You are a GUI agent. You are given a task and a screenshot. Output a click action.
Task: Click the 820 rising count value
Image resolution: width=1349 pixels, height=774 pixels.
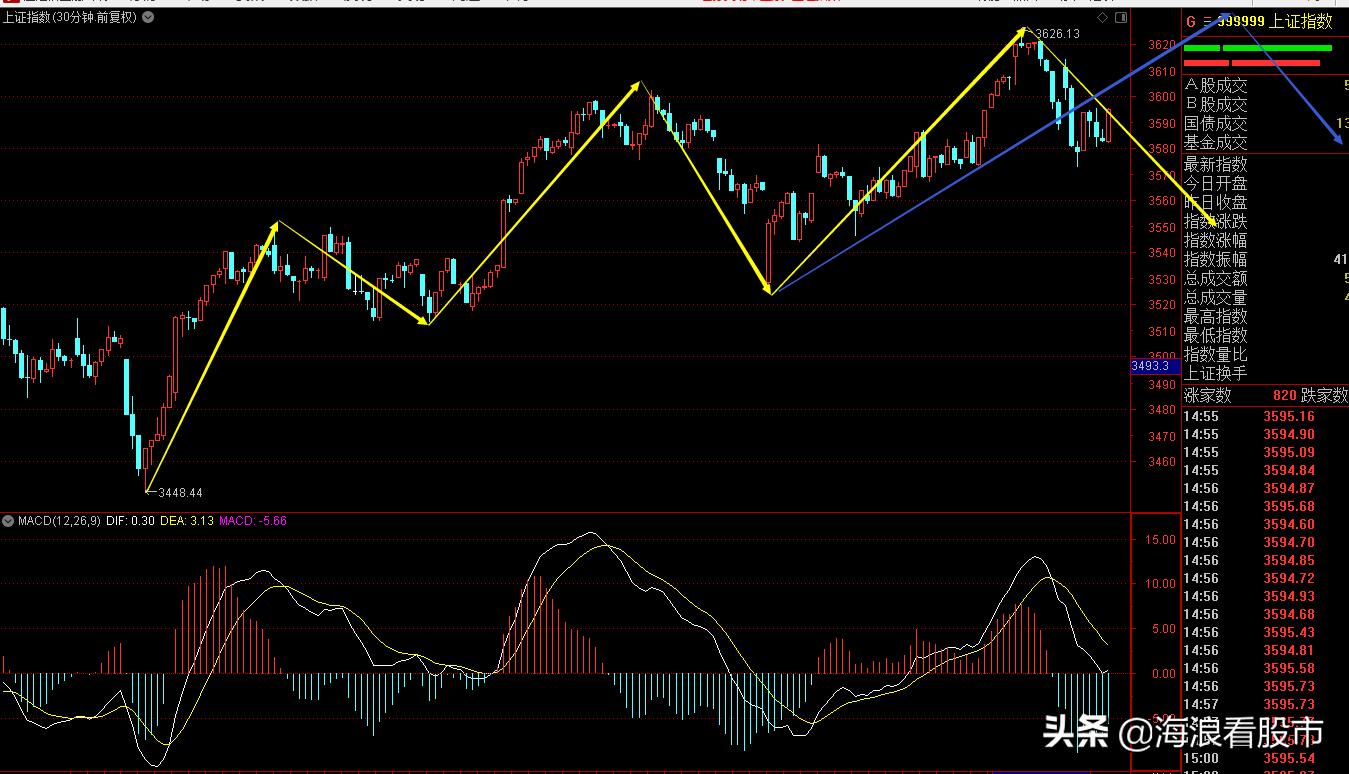click(x=1284, y=396)
